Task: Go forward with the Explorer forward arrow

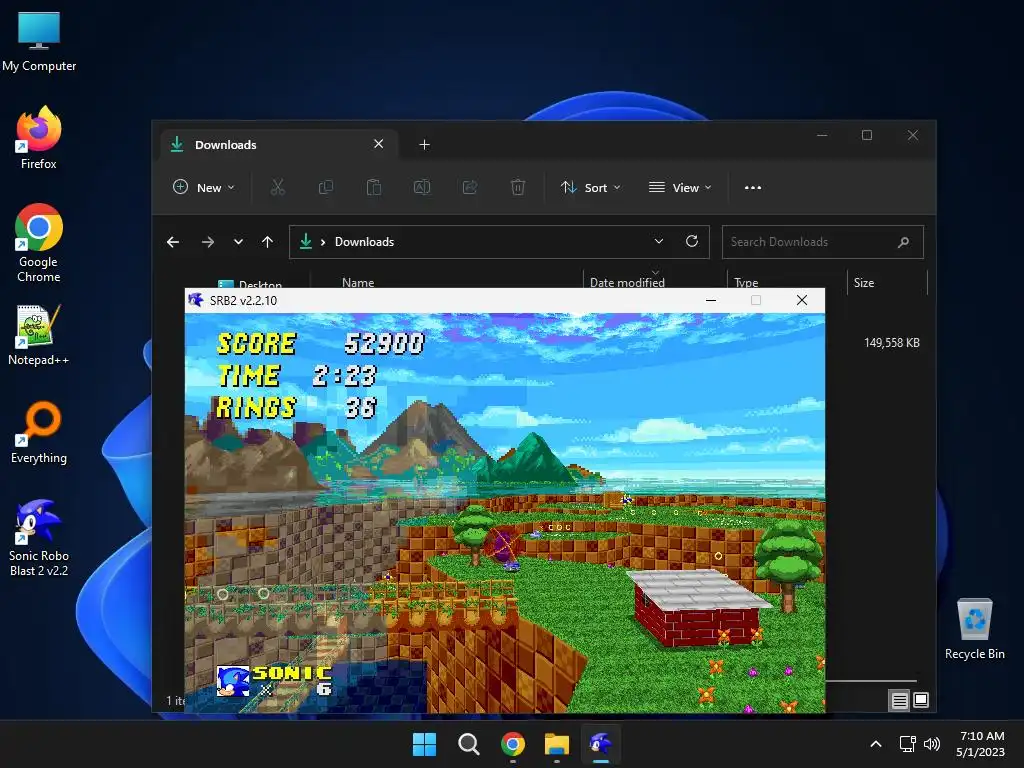Action: (x=208, y=242)
